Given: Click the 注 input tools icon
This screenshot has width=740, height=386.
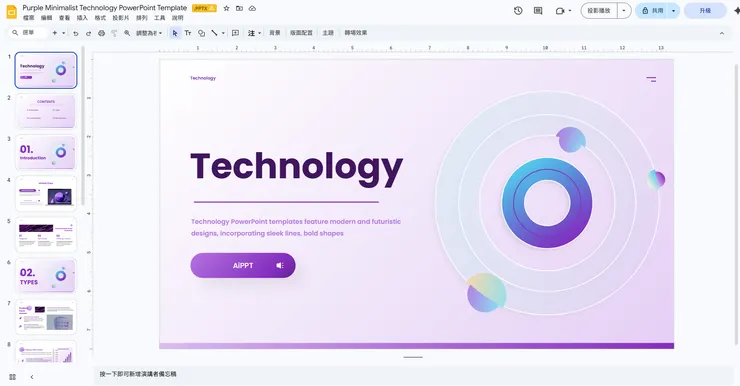Looking at the screenshot, I should tap(252, 33).
